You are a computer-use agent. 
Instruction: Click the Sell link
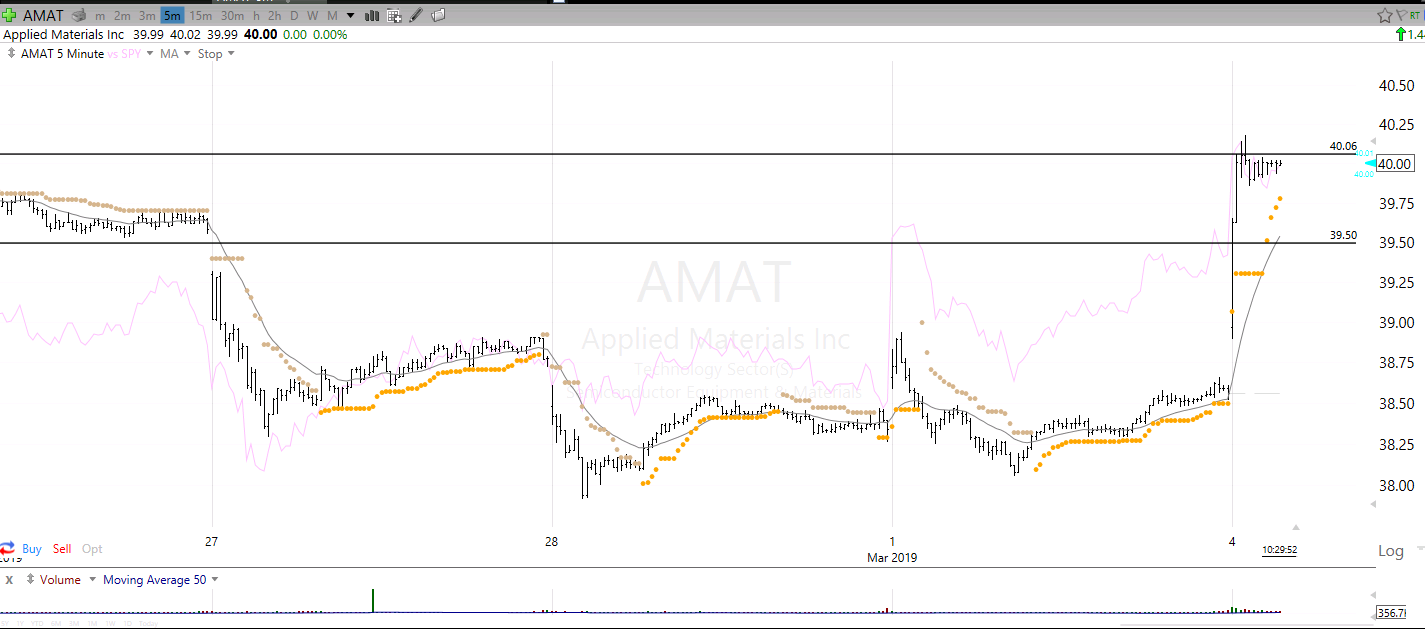coord(62,549)
